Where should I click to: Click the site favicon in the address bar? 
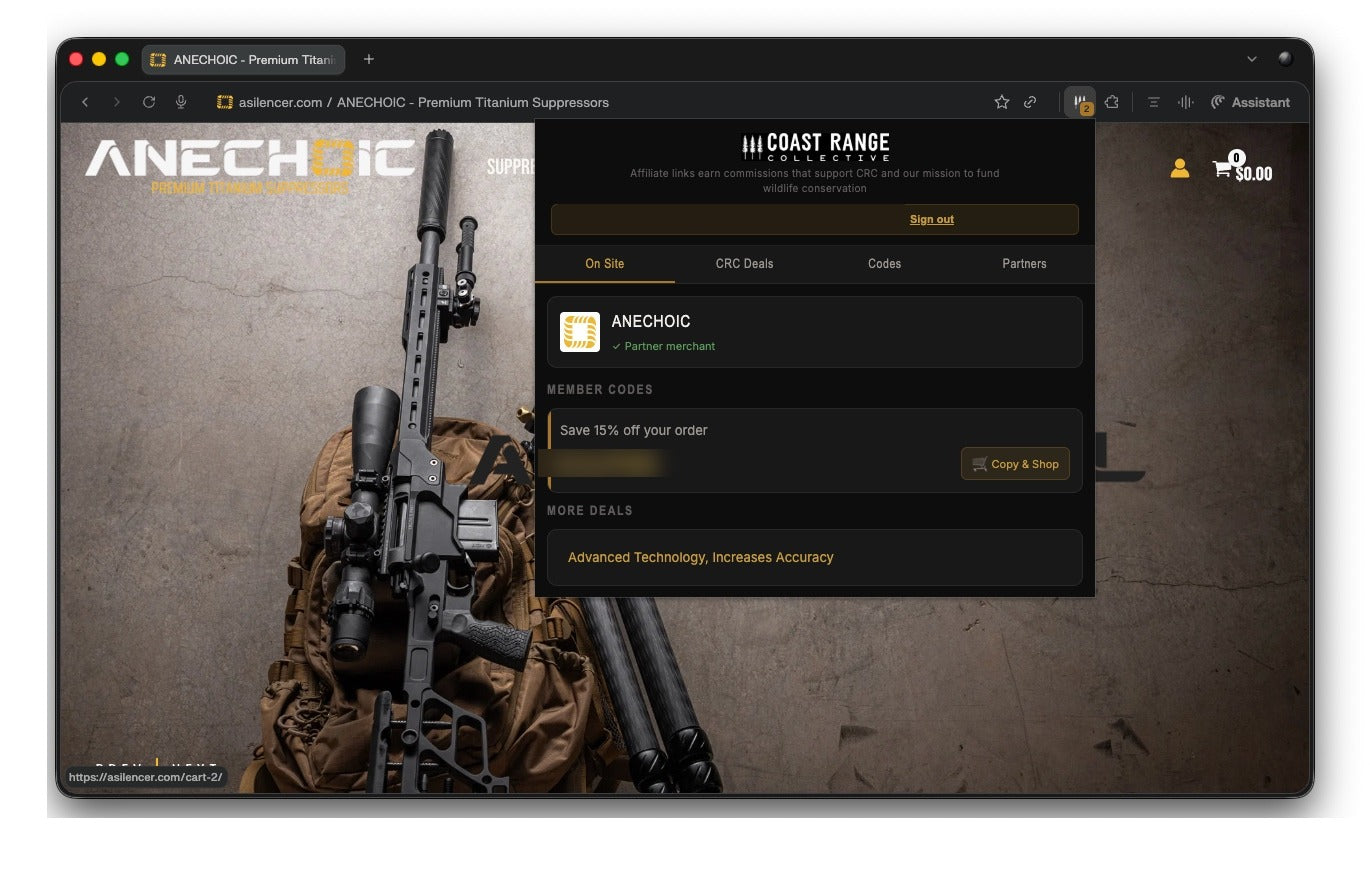[x=225, y=102]
